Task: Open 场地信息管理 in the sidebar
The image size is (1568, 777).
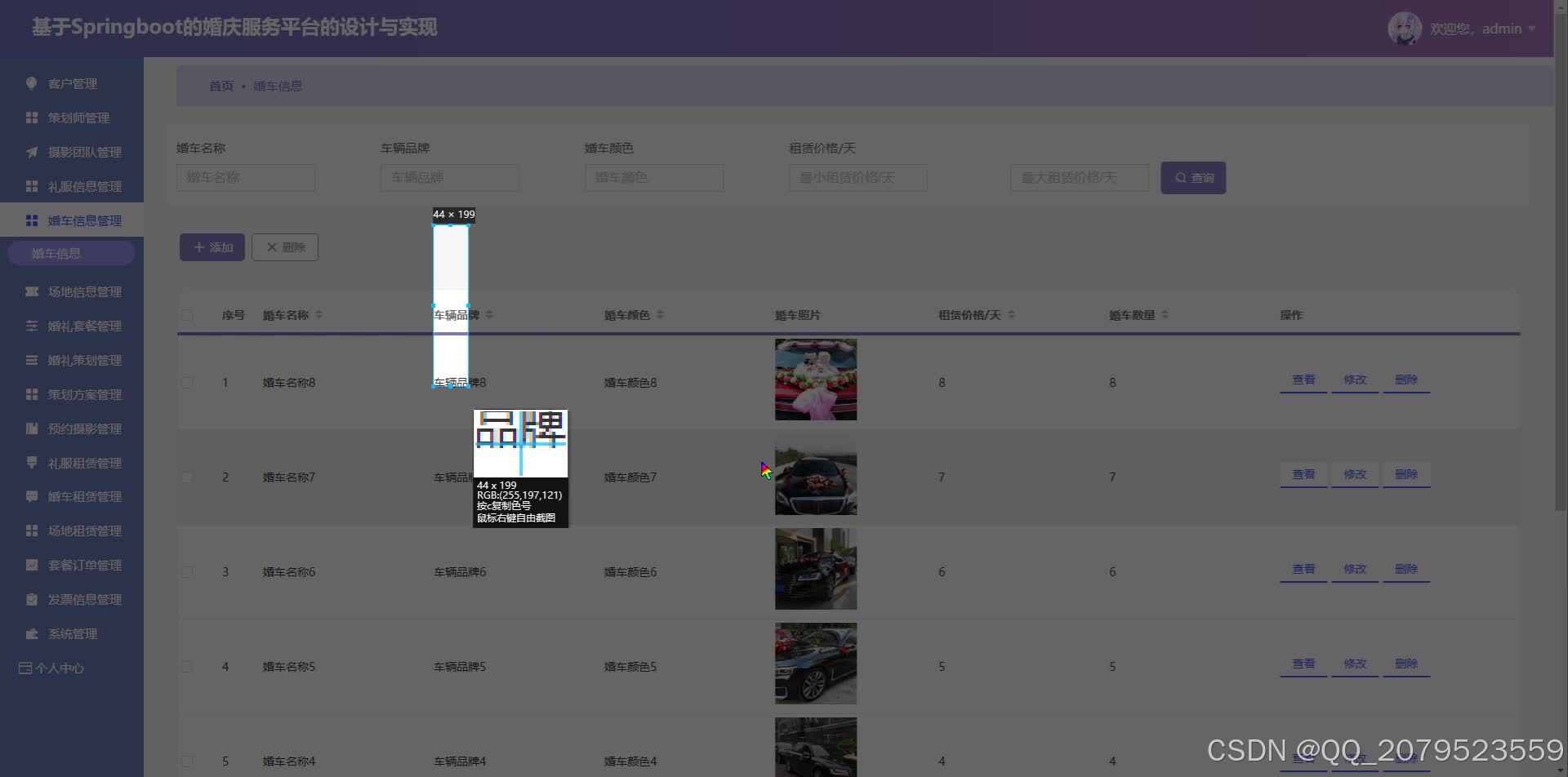Action: (85, 291)
